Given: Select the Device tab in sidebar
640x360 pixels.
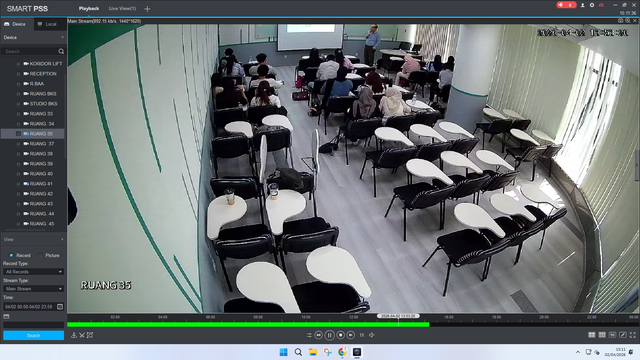Looking at the screenshot, I should pos(17,24).
